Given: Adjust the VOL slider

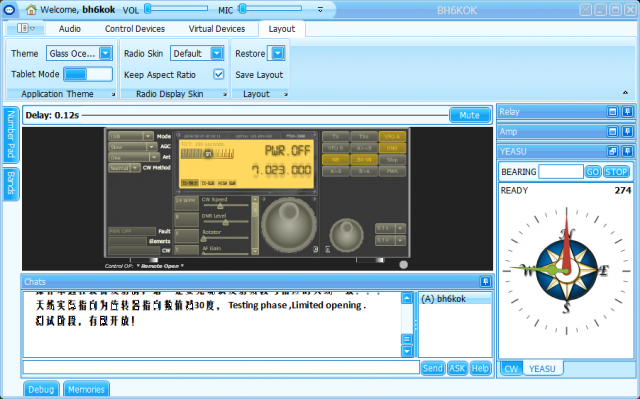Looking at the screenshot, I should [x=176, y=9].
